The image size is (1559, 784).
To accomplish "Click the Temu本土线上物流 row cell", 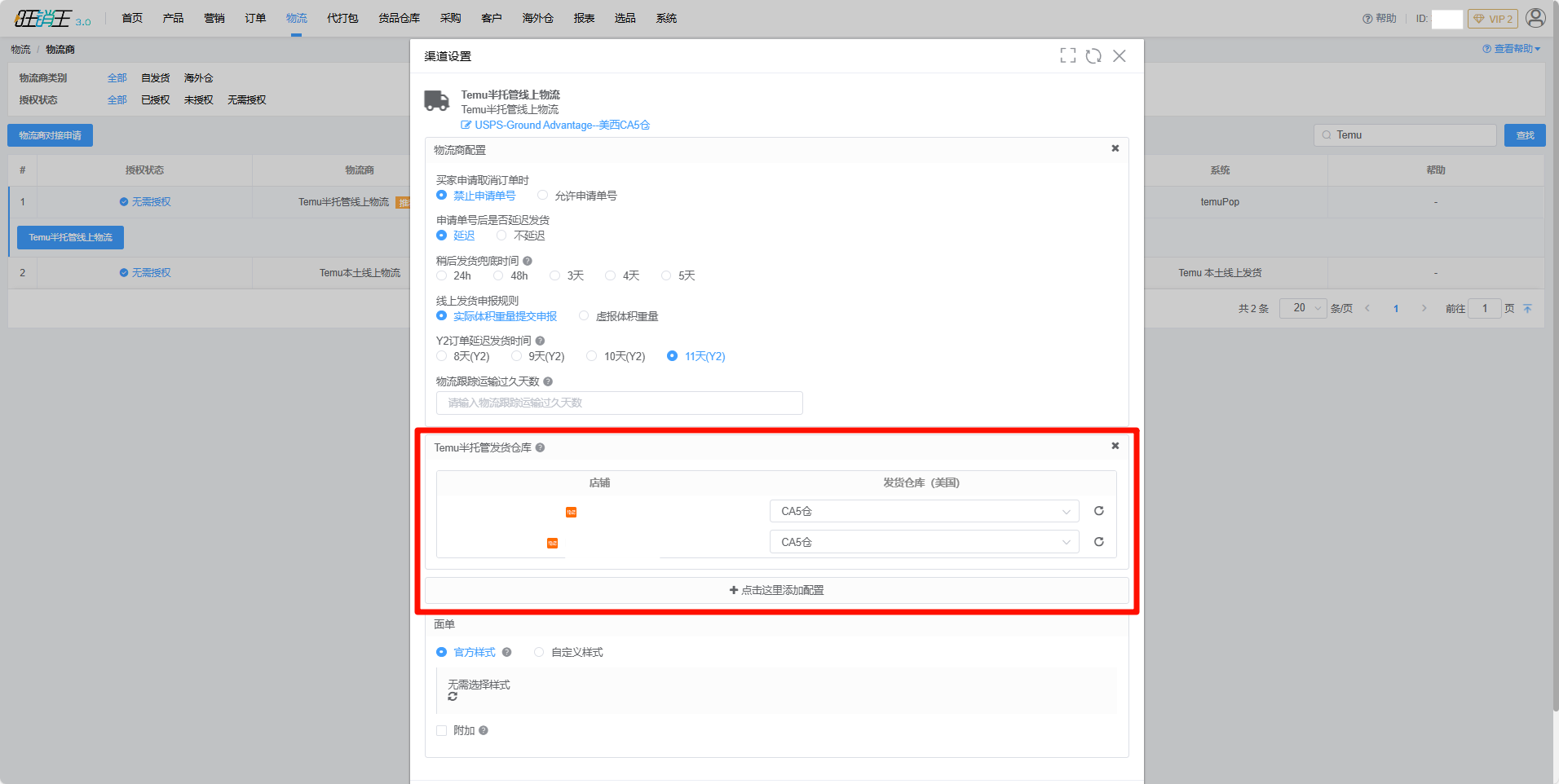I will (x=360, y=273).
